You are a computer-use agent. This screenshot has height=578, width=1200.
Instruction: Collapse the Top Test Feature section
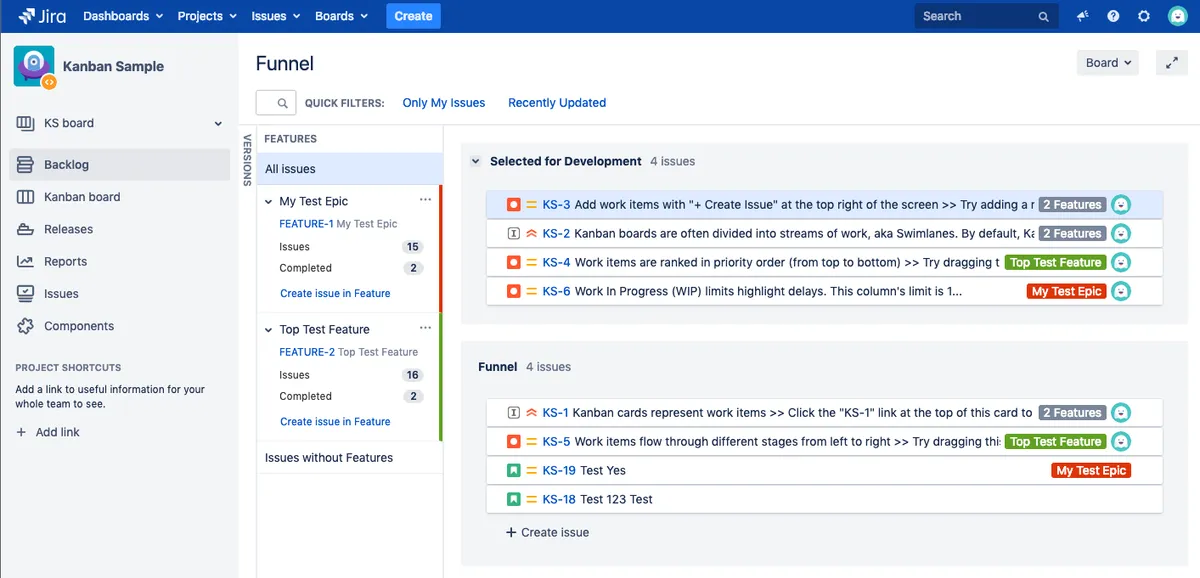[268, 329]
